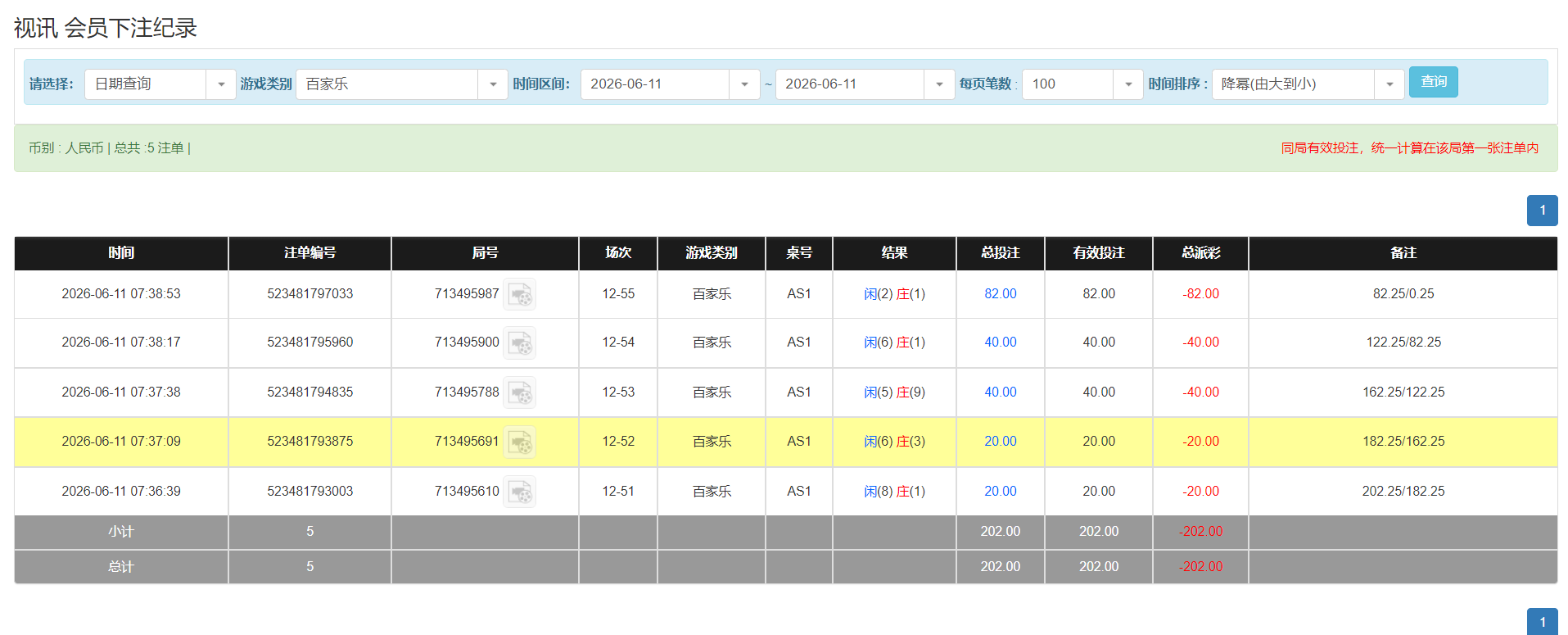
Task: Click the 时间 column header
Action: coord(121,253)
